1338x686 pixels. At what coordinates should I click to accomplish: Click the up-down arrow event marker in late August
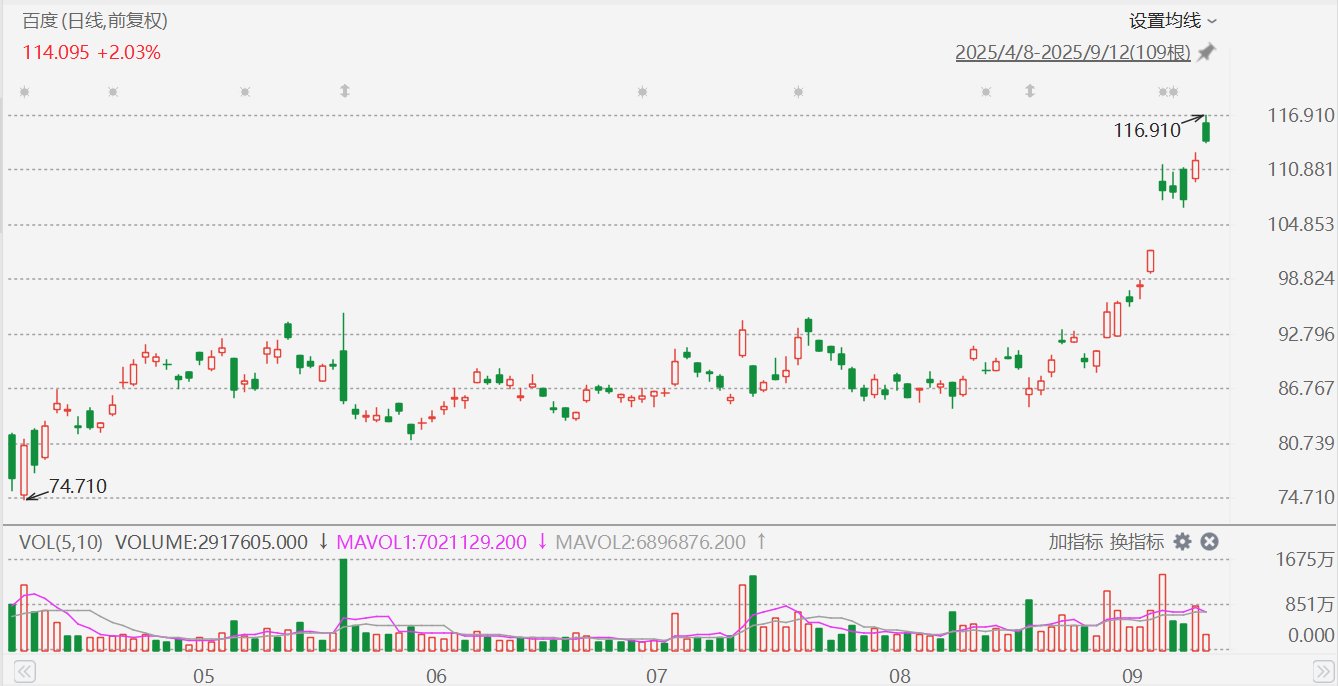[x=1029, y=92]
